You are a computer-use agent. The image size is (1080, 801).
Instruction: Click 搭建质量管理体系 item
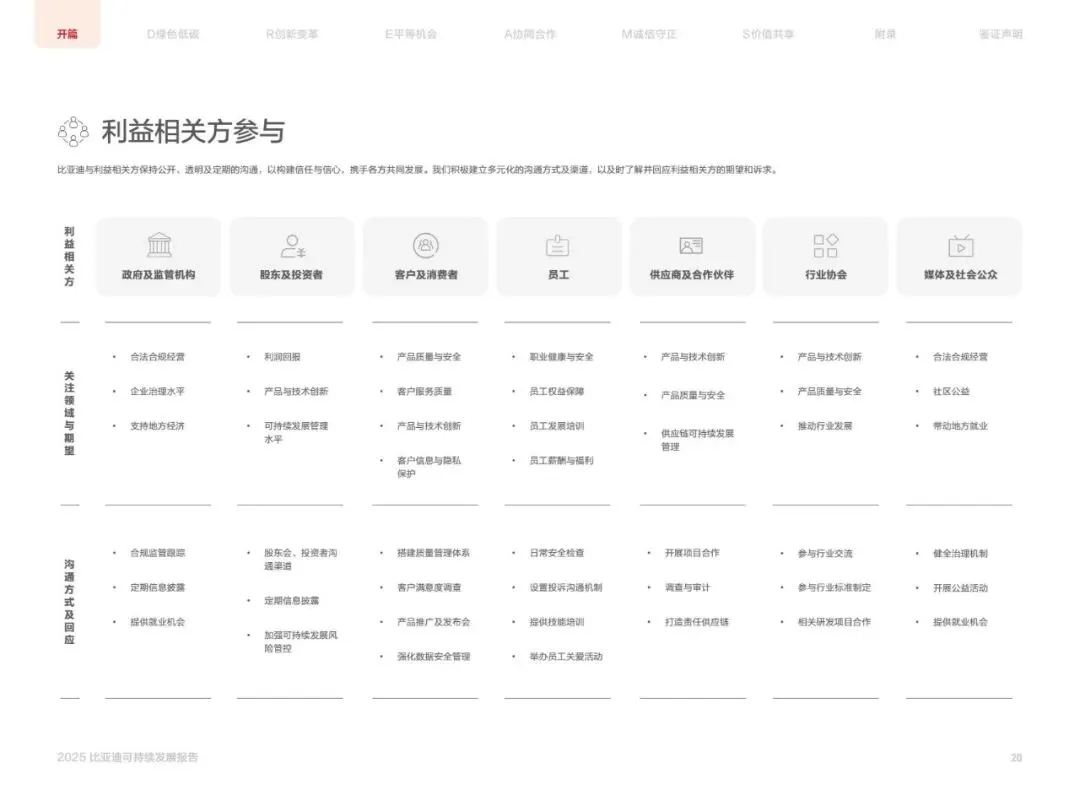pyautogui.click(x=433, y=552)
